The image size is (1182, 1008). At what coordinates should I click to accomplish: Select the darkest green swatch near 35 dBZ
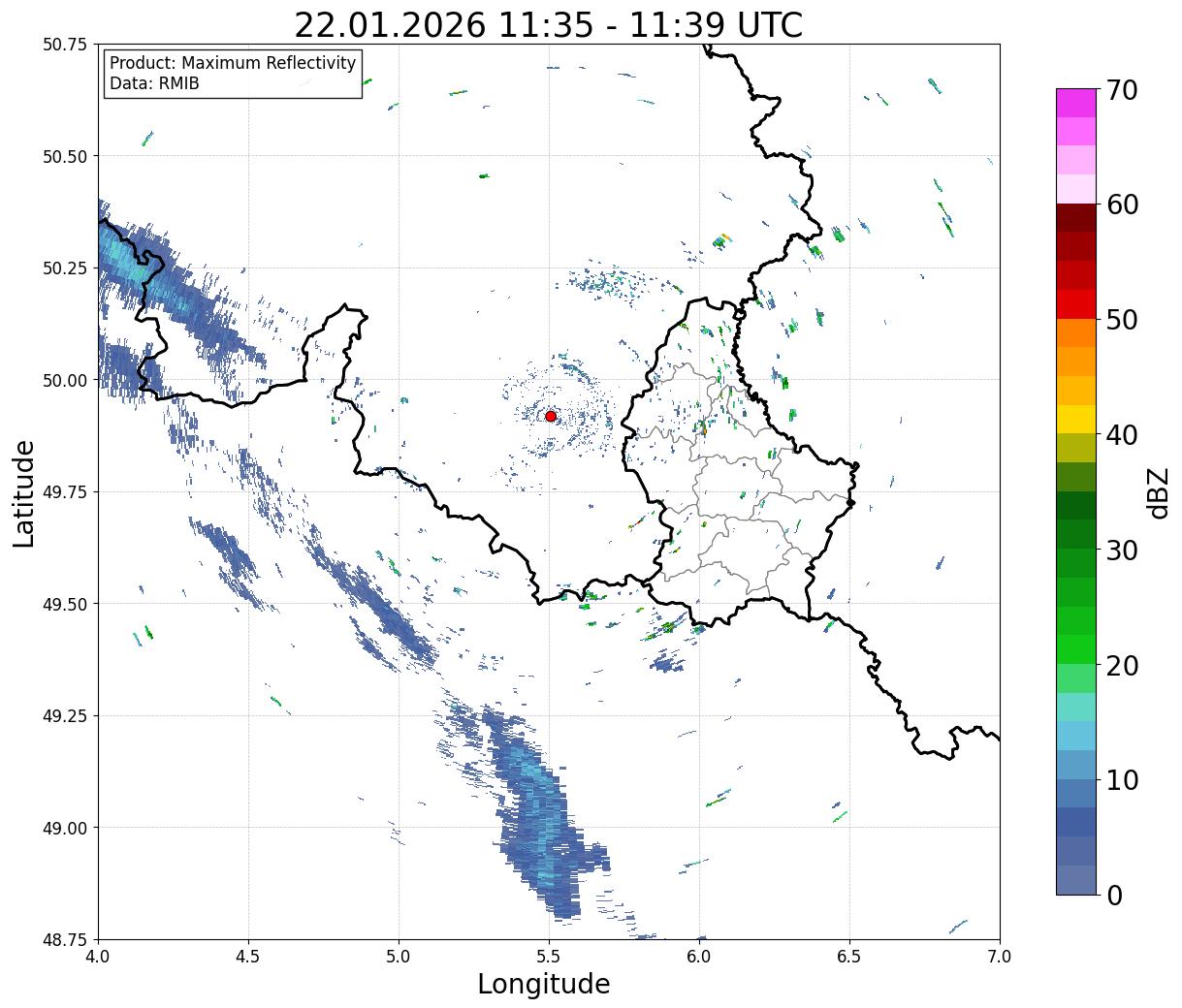click(x=1076, y=505)
